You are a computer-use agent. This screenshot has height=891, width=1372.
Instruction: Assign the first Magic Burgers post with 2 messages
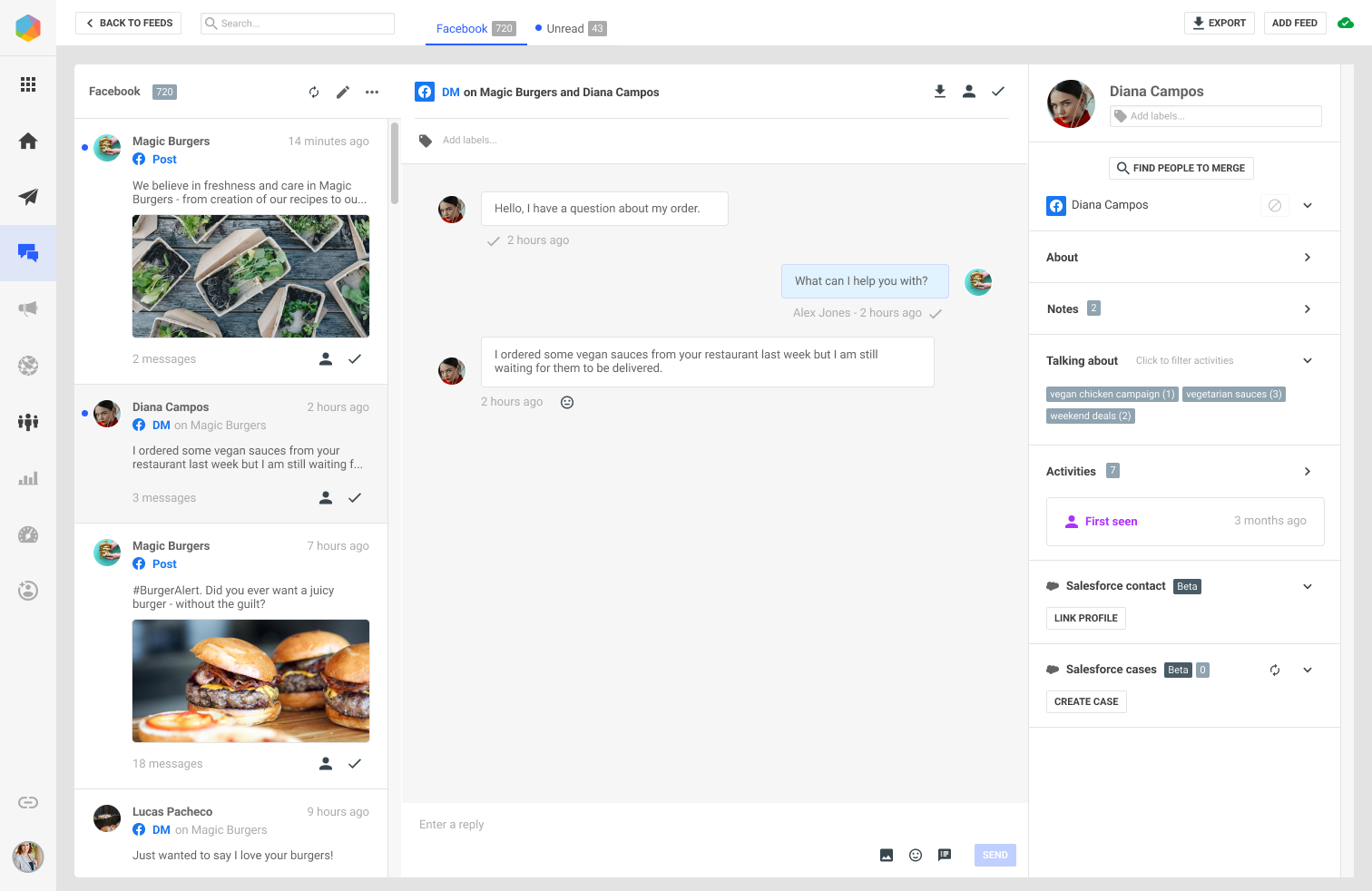326,359
